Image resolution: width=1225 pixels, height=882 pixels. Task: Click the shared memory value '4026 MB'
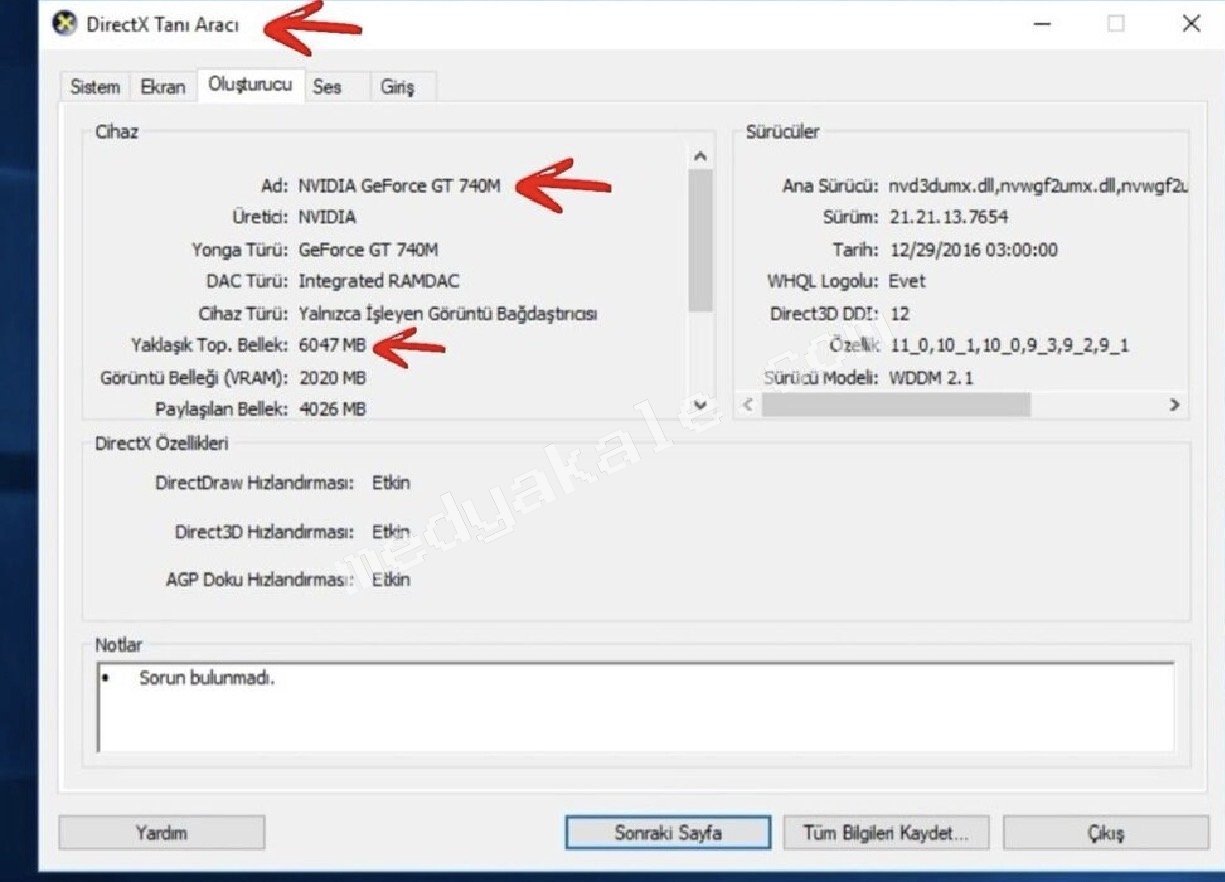[332, 409]
